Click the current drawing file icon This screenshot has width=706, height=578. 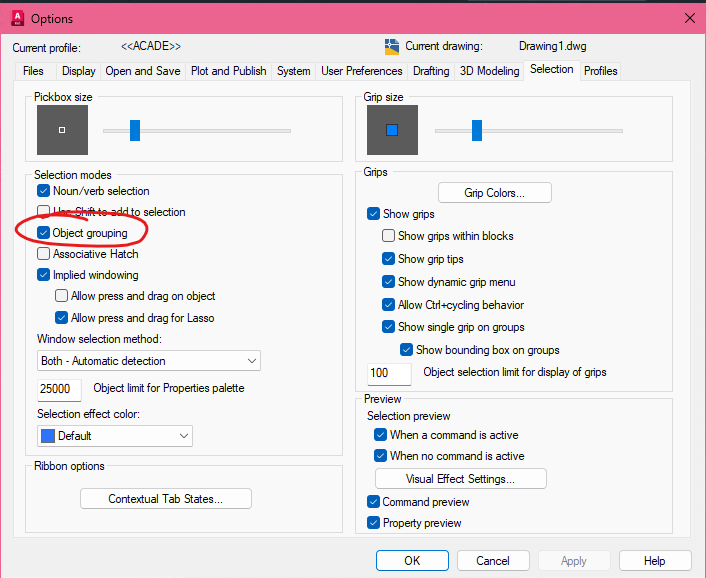point(392,47)
